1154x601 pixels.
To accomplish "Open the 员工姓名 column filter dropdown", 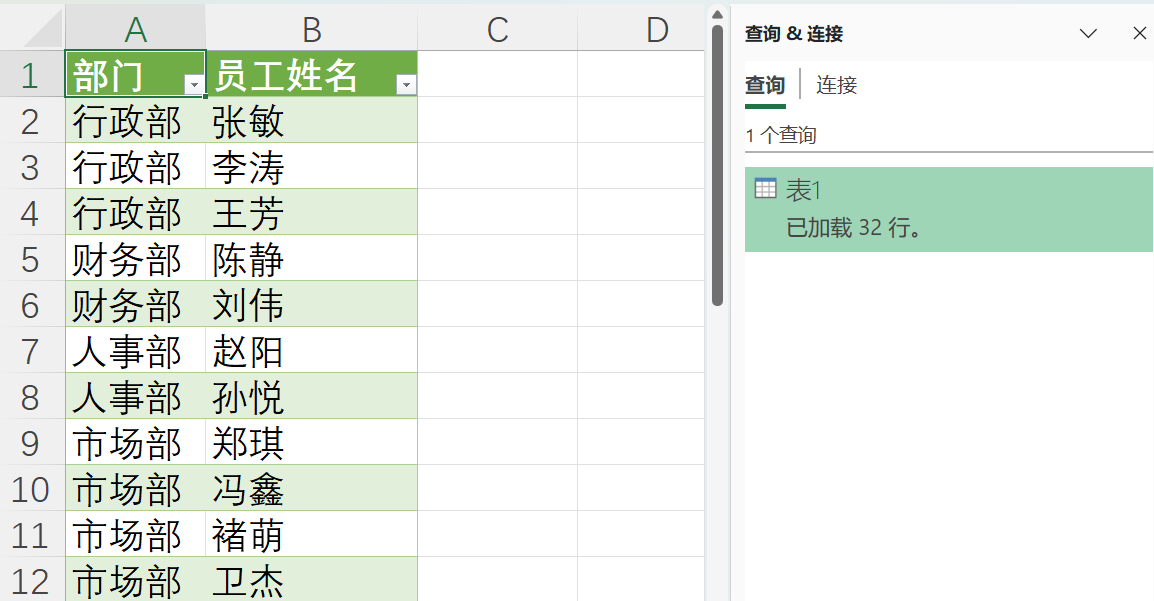I will click(x=405, y=85).
